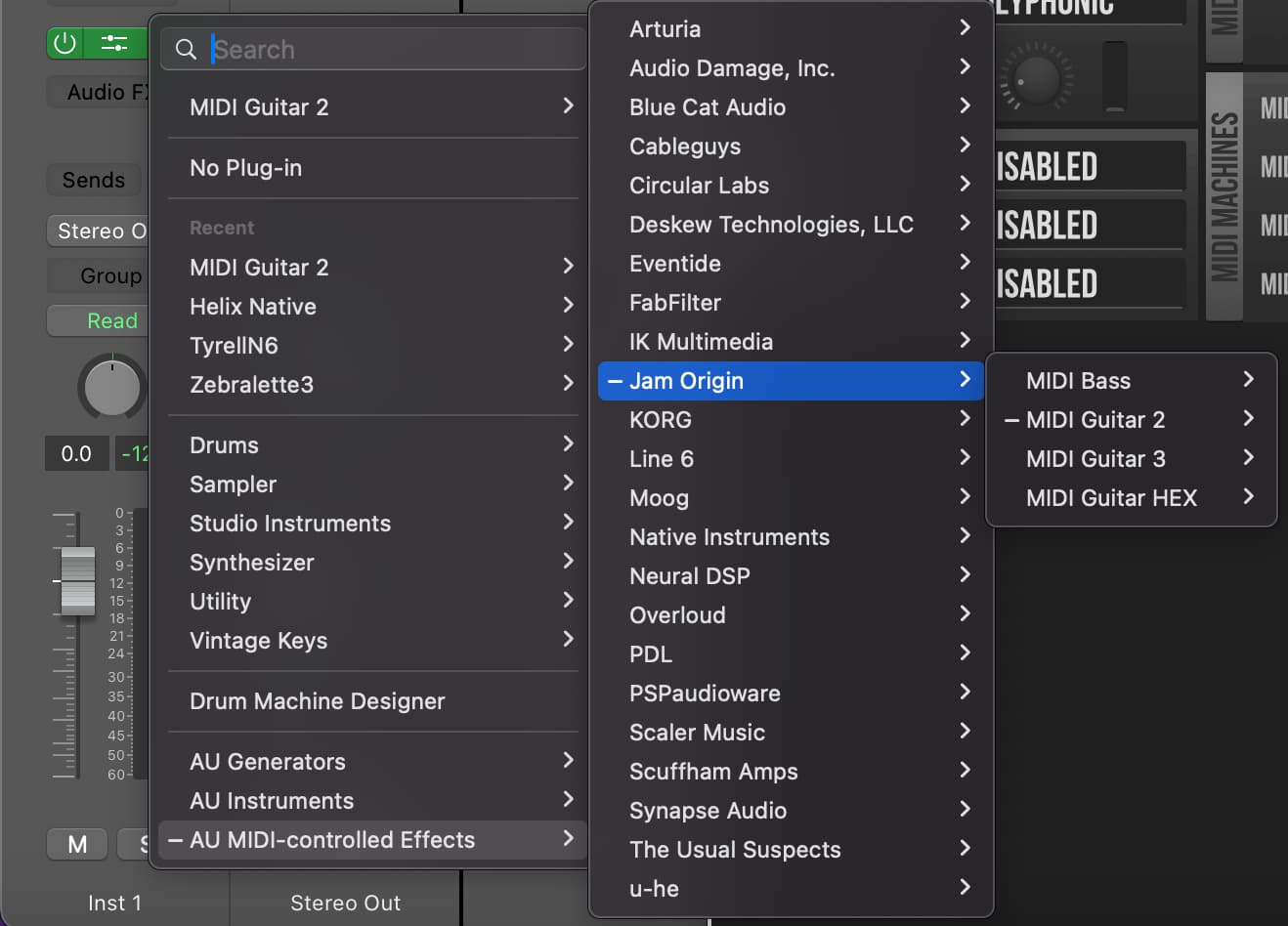Click the Stereo Out channel name

(x=345, y=903)
